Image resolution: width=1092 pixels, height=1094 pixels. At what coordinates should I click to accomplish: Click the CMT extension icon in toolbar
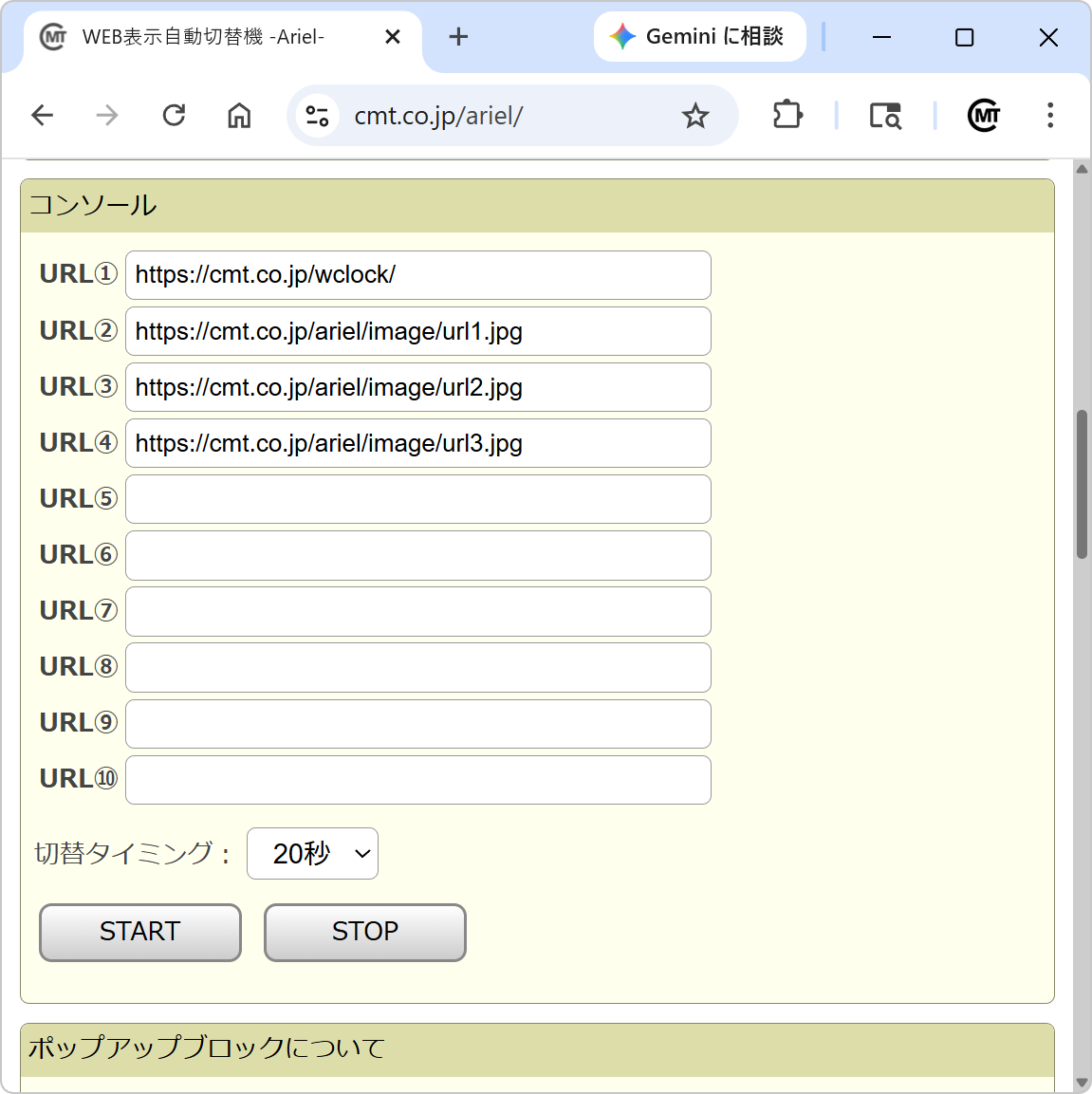pos(984,116)
